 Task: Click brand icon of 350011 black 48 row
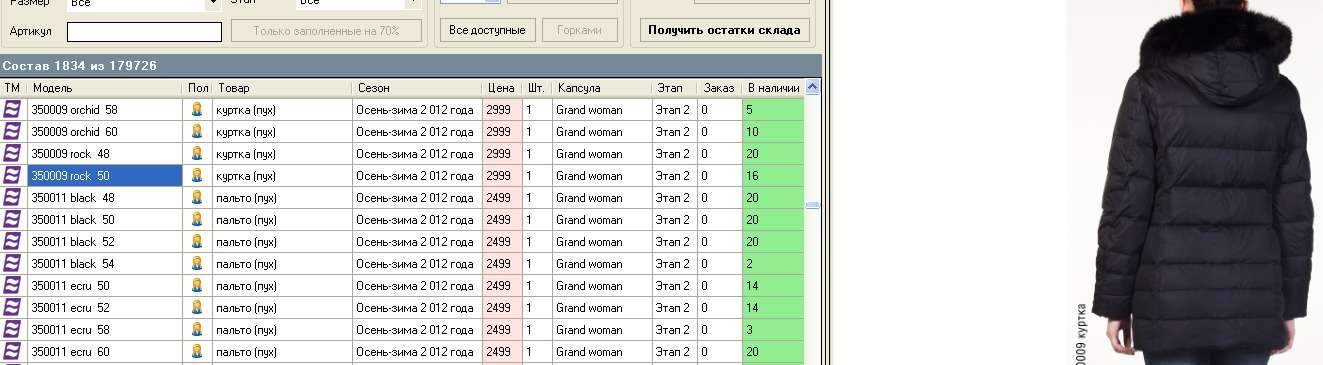tap(12, 197)
